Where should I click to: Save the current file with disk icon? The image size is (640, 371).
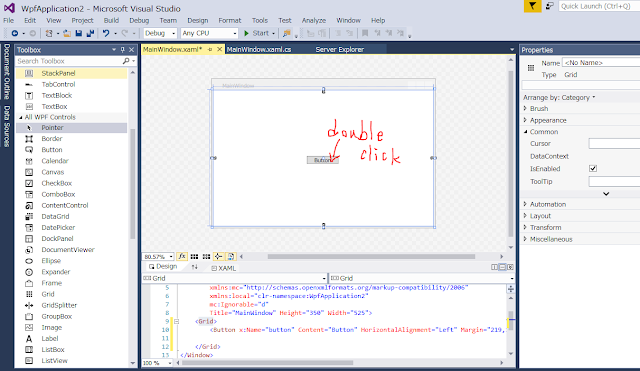pyautogui.click(x=79, y=33)
